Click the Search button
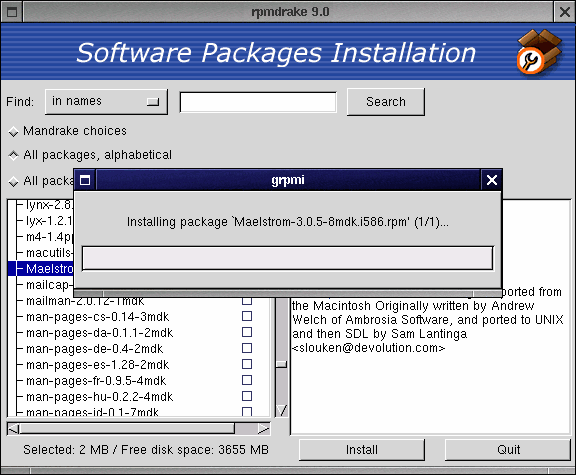Image resolution: width=576 pixels, height=475 pixels. coord(386,102)
